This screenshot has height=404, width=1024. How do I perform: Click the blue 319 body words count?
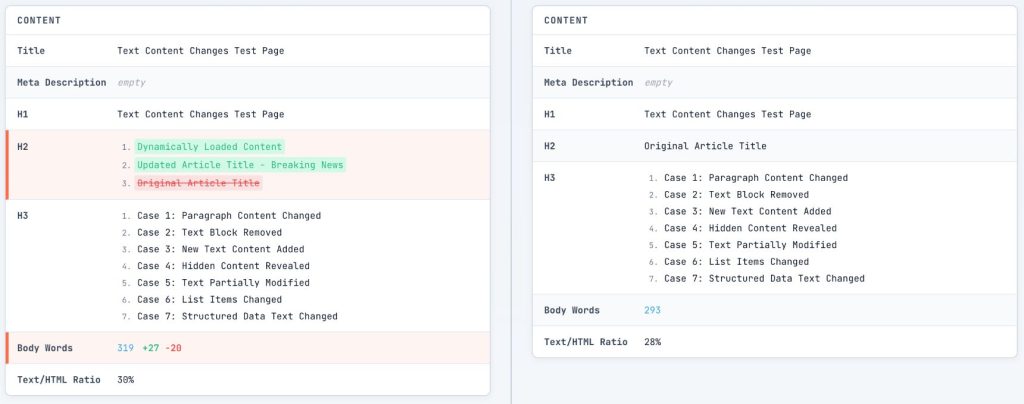126,348
